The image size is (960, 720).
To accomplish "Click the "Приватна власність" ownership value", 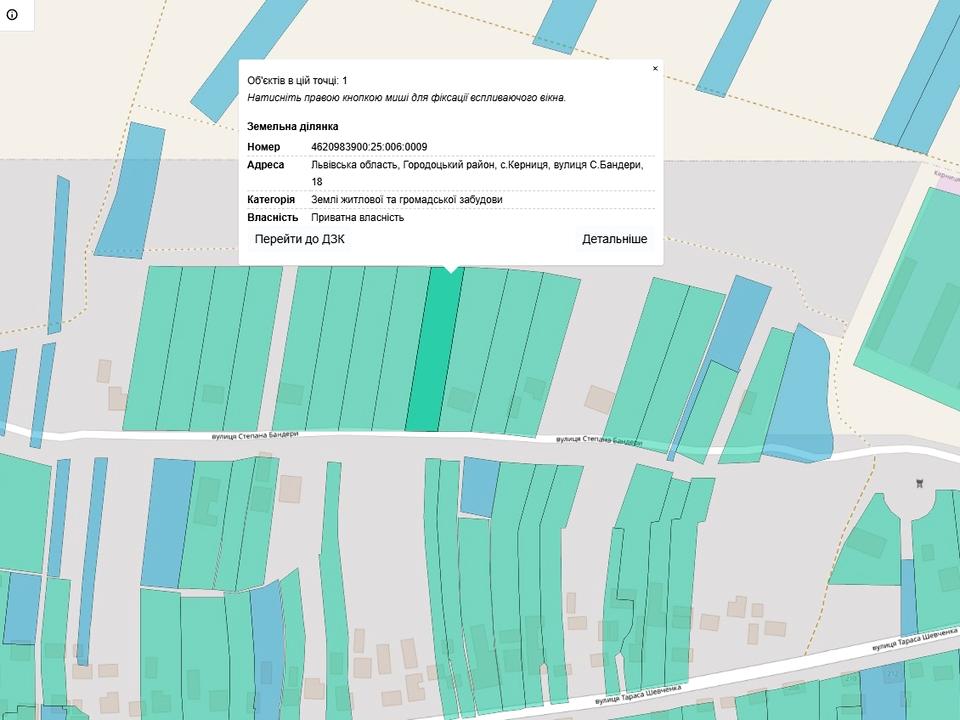I will (x=357, y=217).
